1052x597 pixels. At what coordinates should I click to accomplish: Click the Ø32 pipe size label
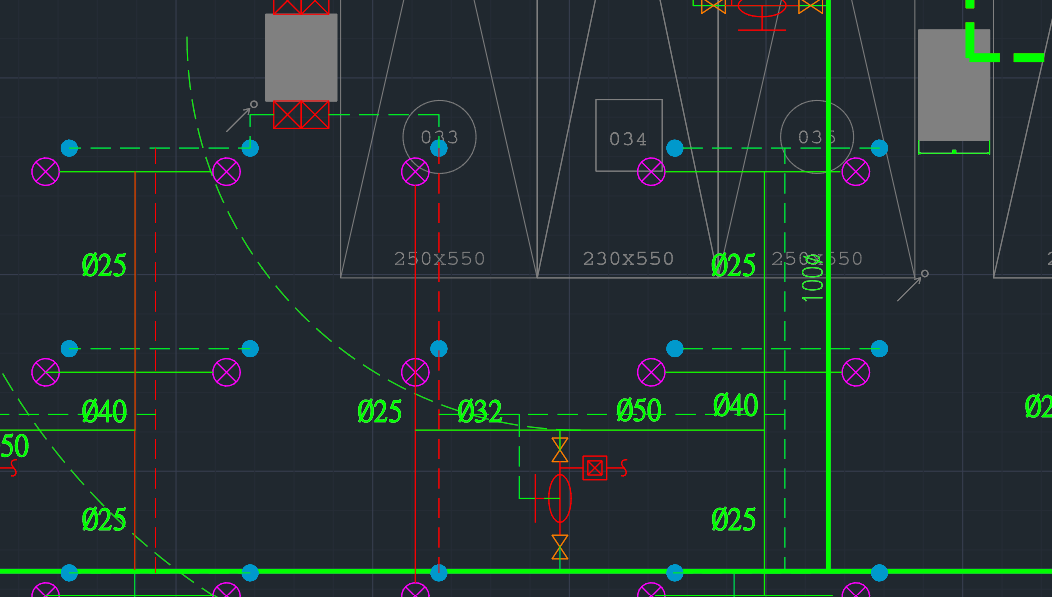pos(478,411)
